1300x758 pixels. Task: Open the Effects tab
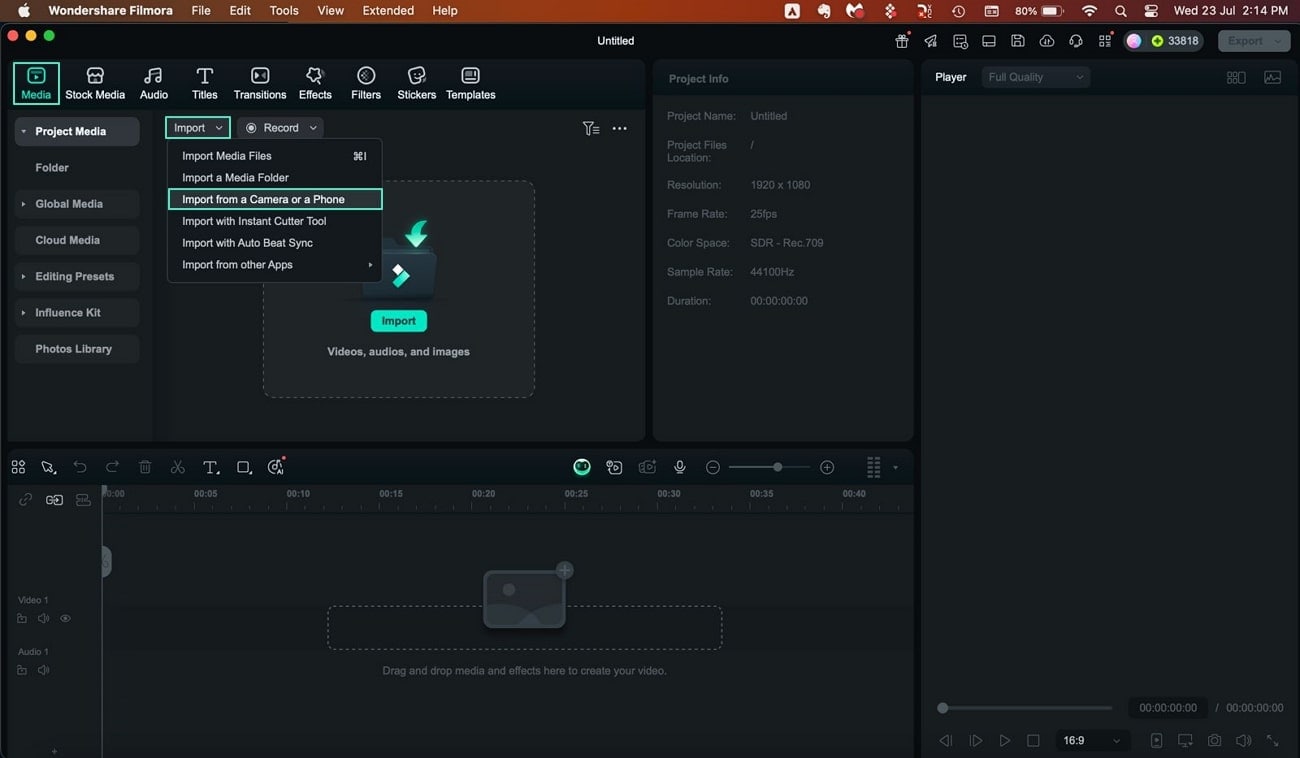(315, 84)
